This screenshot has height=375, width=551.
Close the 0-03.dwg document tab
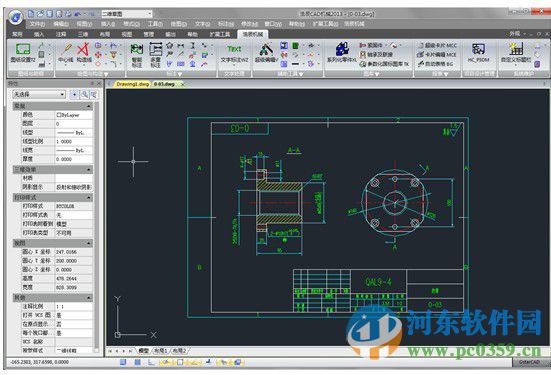click(182, 84)
